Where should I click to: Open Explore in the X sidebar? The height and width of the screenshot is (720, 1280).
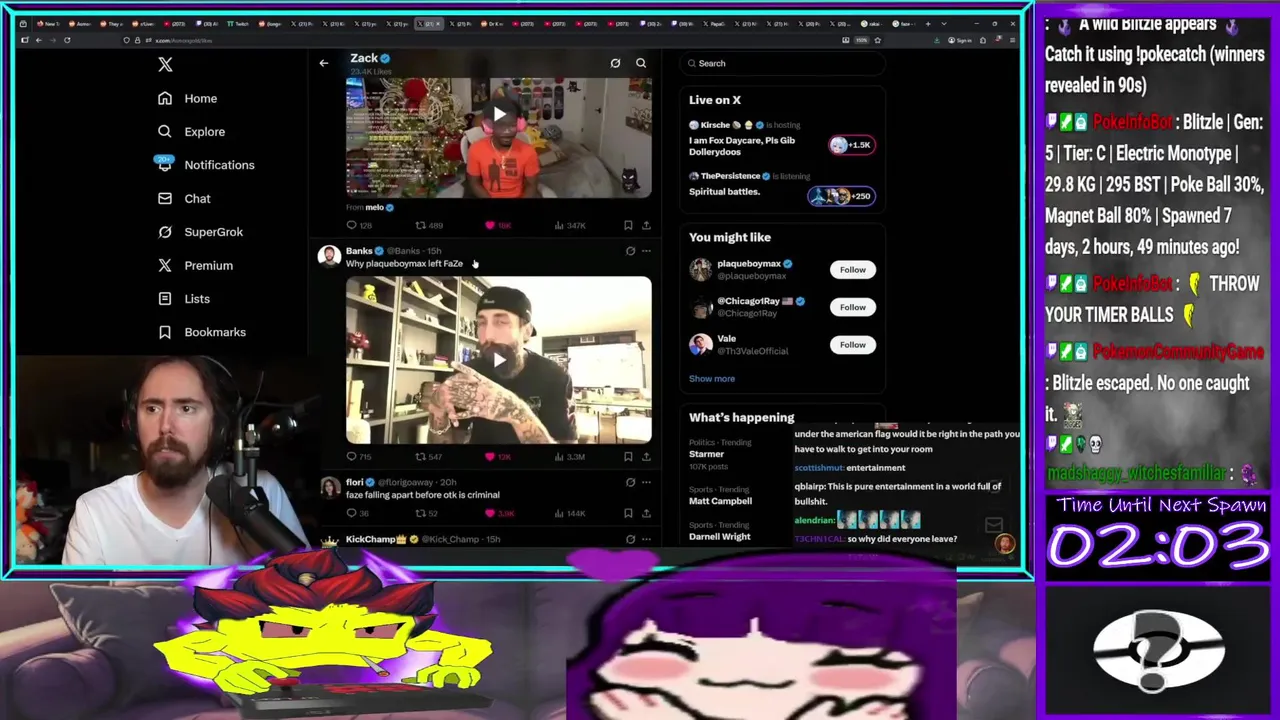191,131
